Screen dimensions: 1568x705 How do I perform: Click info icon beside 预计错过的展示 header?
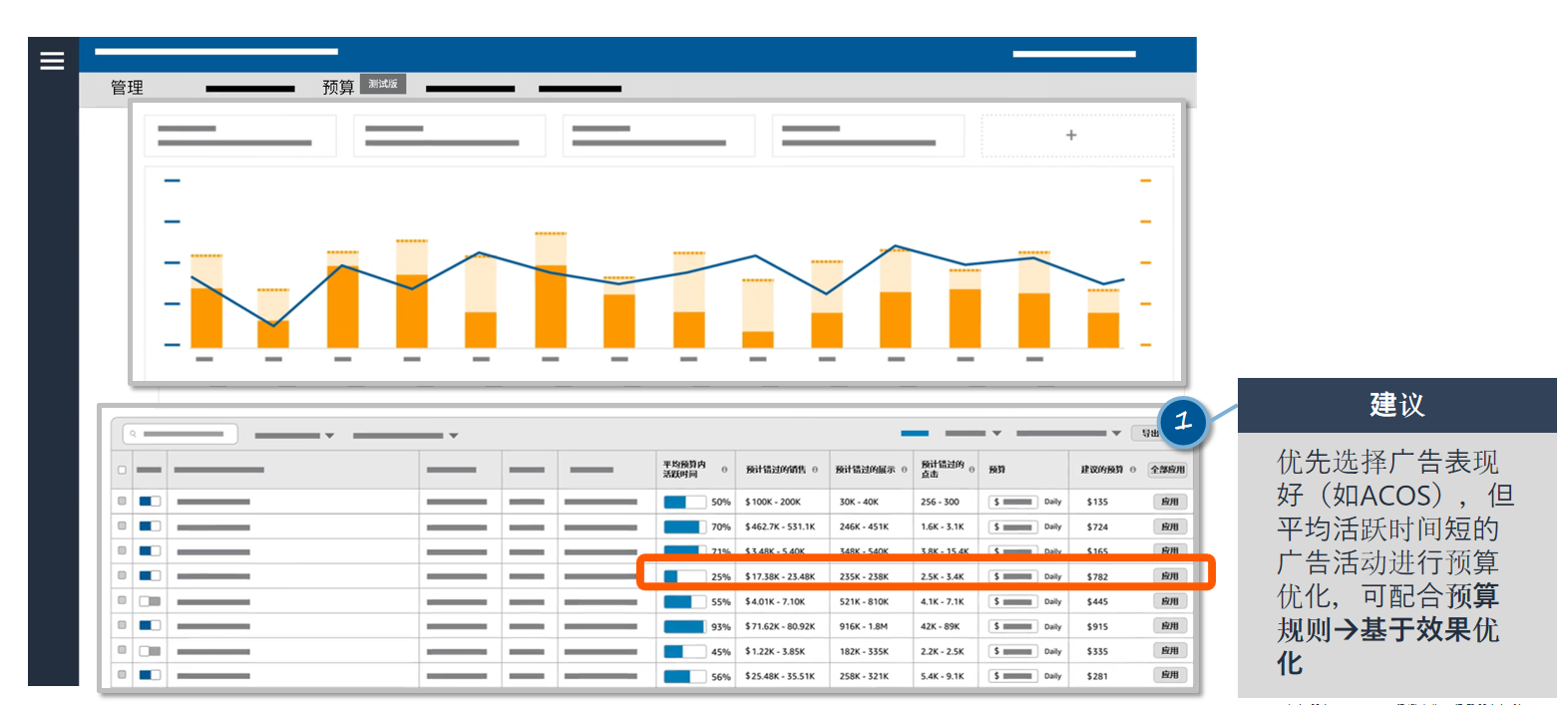905,470
